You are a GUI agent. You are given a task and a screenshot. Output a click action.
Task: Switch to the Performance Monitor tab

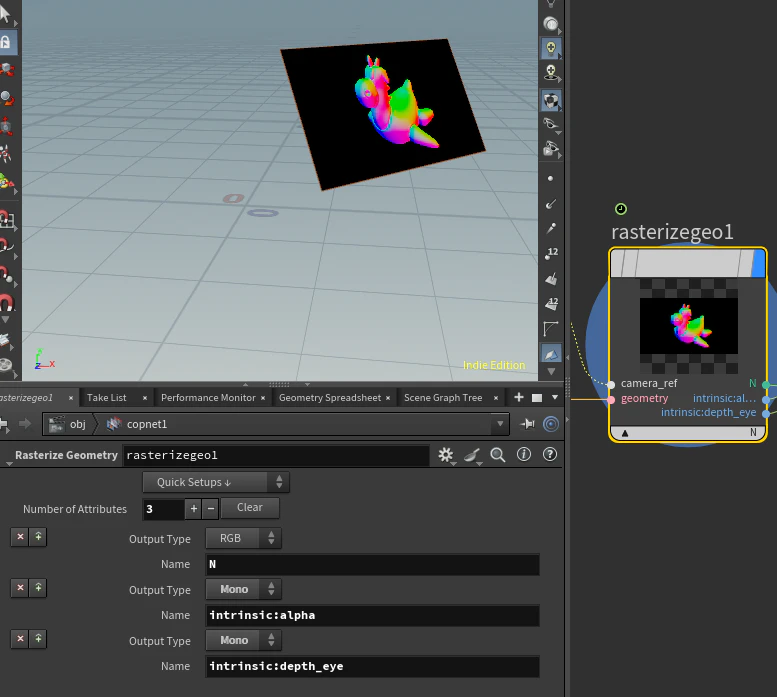coord(208,397)
